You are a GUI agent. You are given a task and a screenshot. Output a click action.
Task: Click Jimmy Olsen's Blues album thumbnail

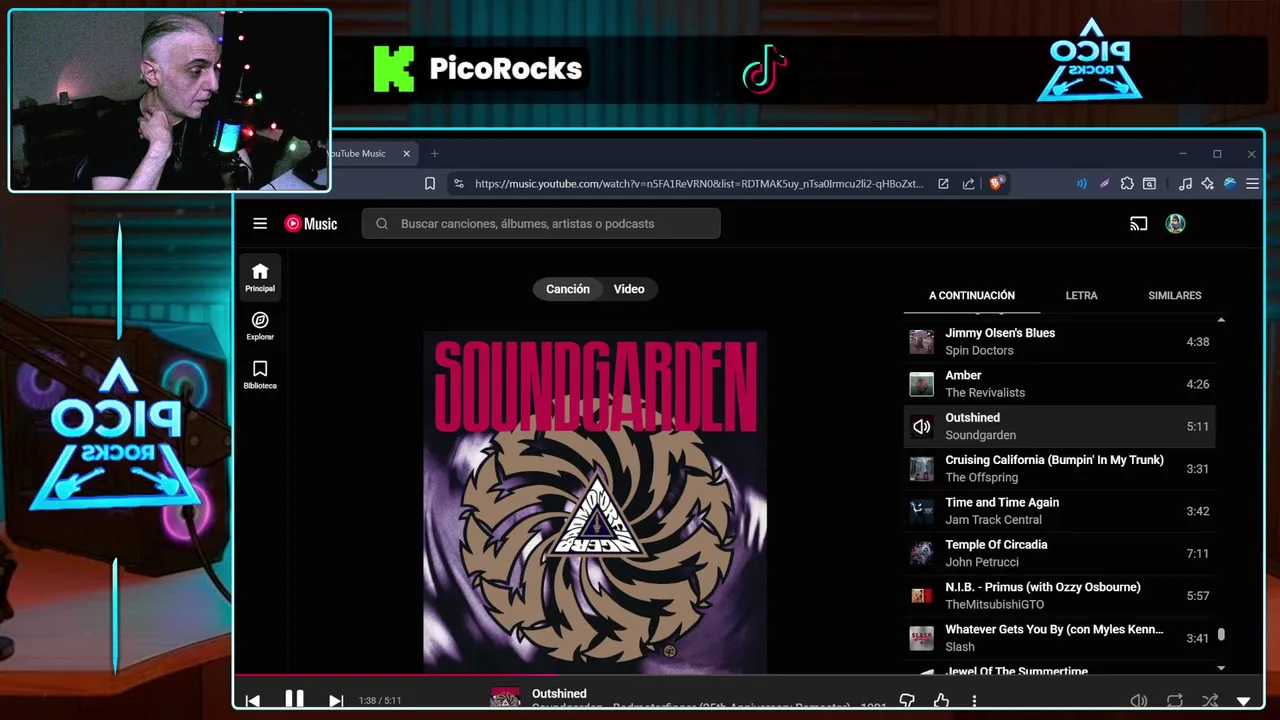click(921, 342)
